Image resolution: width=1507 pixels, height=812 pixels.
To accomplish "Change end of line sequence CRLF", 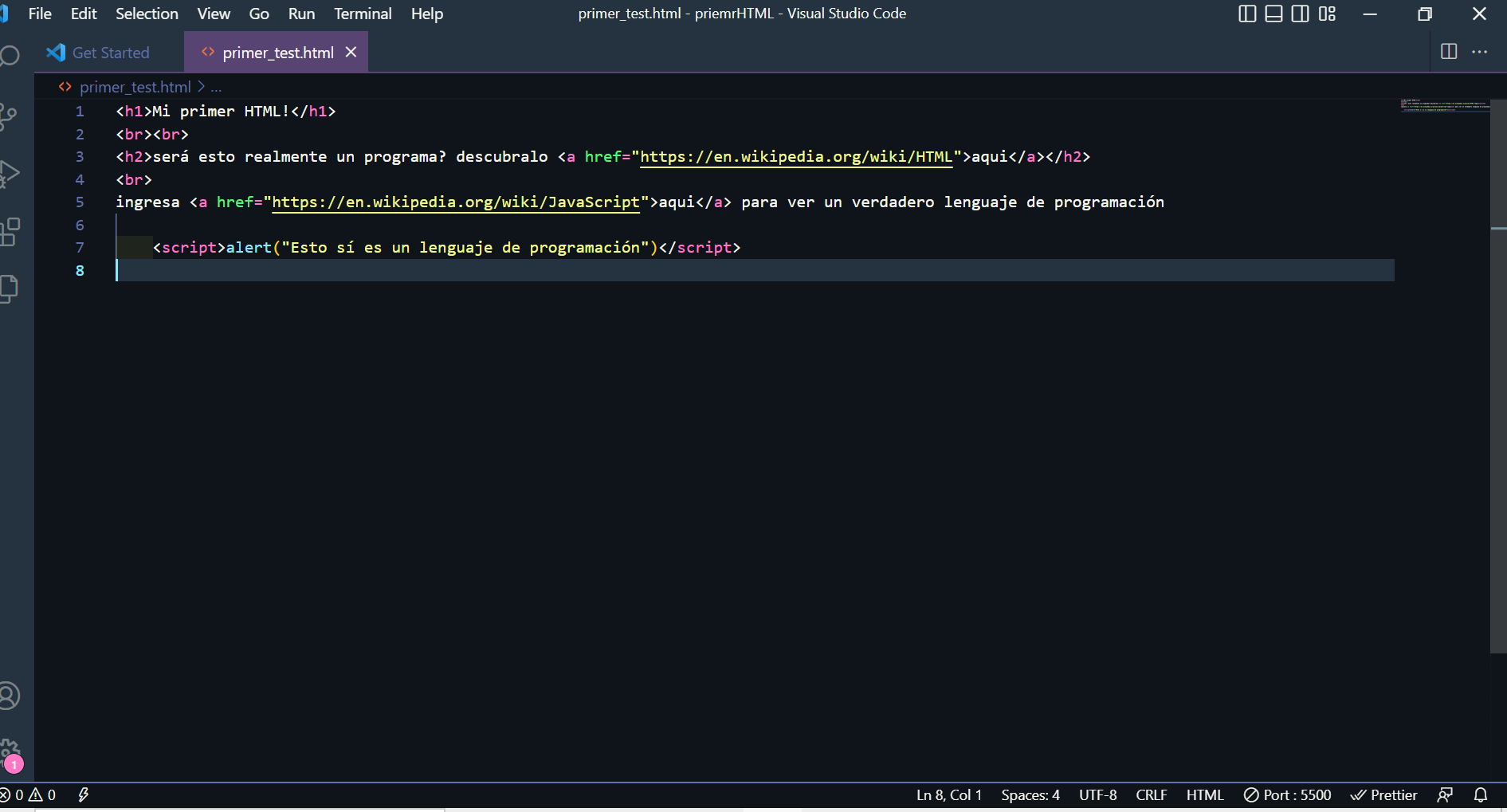I will click(x=1152, y=795).
